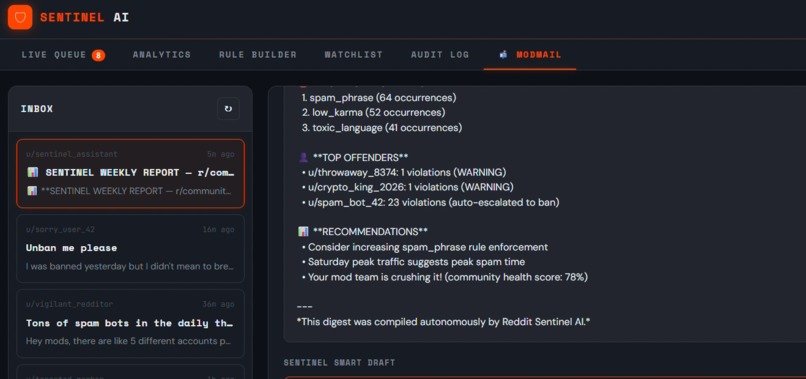Click the Sentinel AI shield logo

(x=20, y=17)
